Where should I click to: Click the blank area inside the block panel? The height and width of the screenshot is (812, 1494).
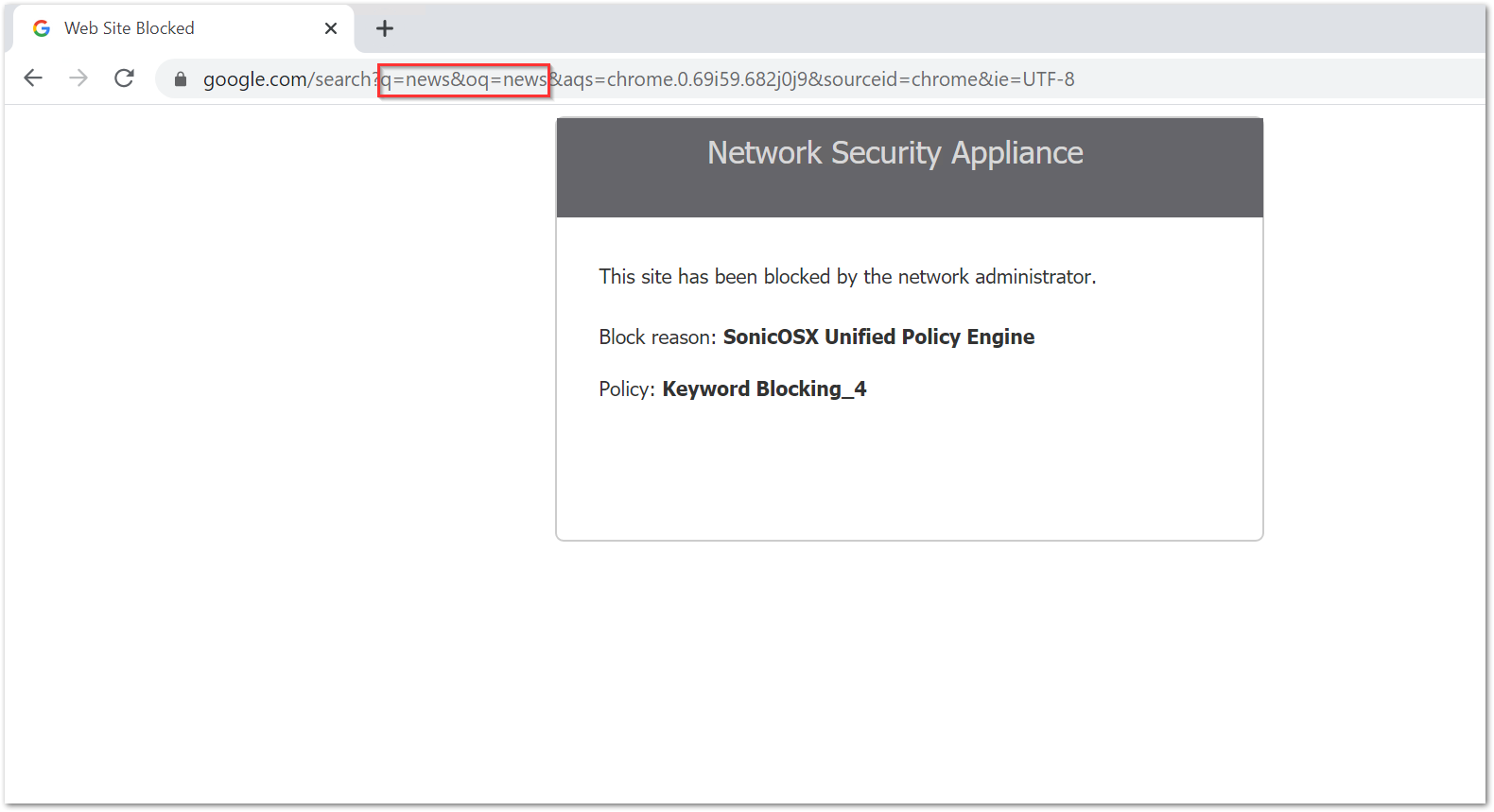pyautogui.click(x=908, y=473)
